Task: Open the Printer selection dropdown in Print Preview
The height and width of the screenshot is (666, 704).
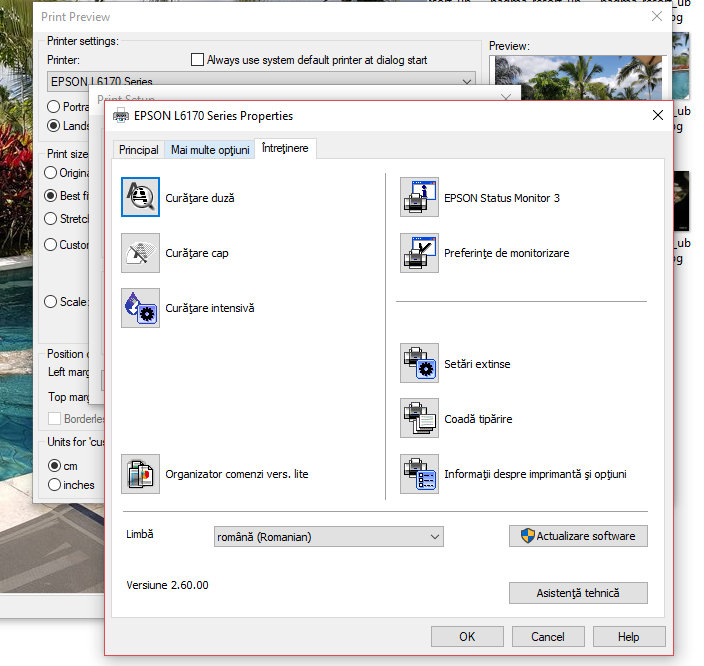Action: (261, 81)
